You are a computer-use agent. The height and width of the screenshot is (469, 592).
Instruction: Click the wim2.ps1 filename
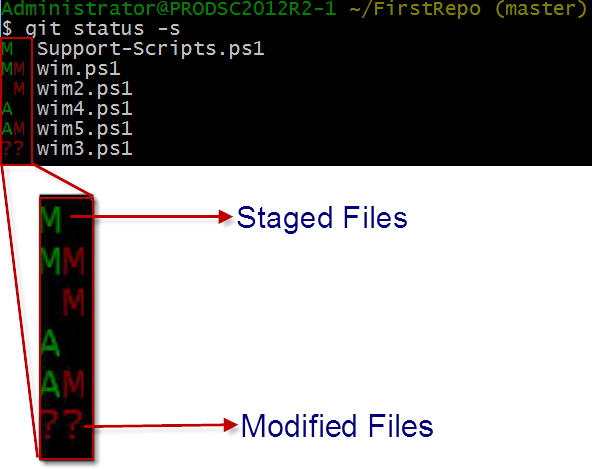(84, 89)
